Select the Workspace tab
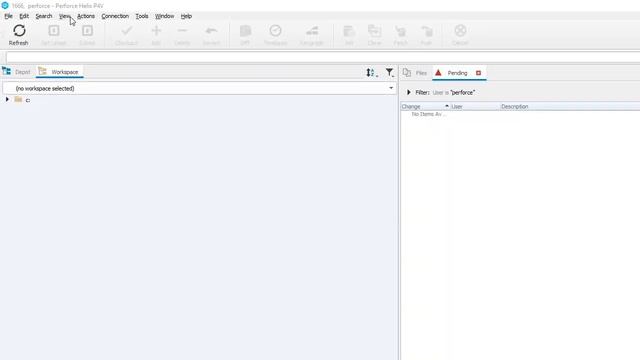This screenshot has height=360, width=640. click(60, 72)
